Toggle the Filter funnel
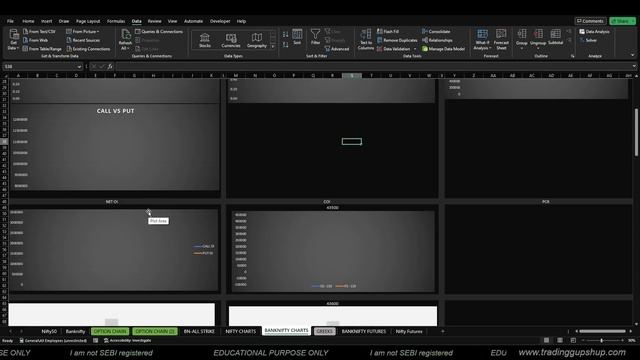Screen dimensions: 640x360 (315, 37)
